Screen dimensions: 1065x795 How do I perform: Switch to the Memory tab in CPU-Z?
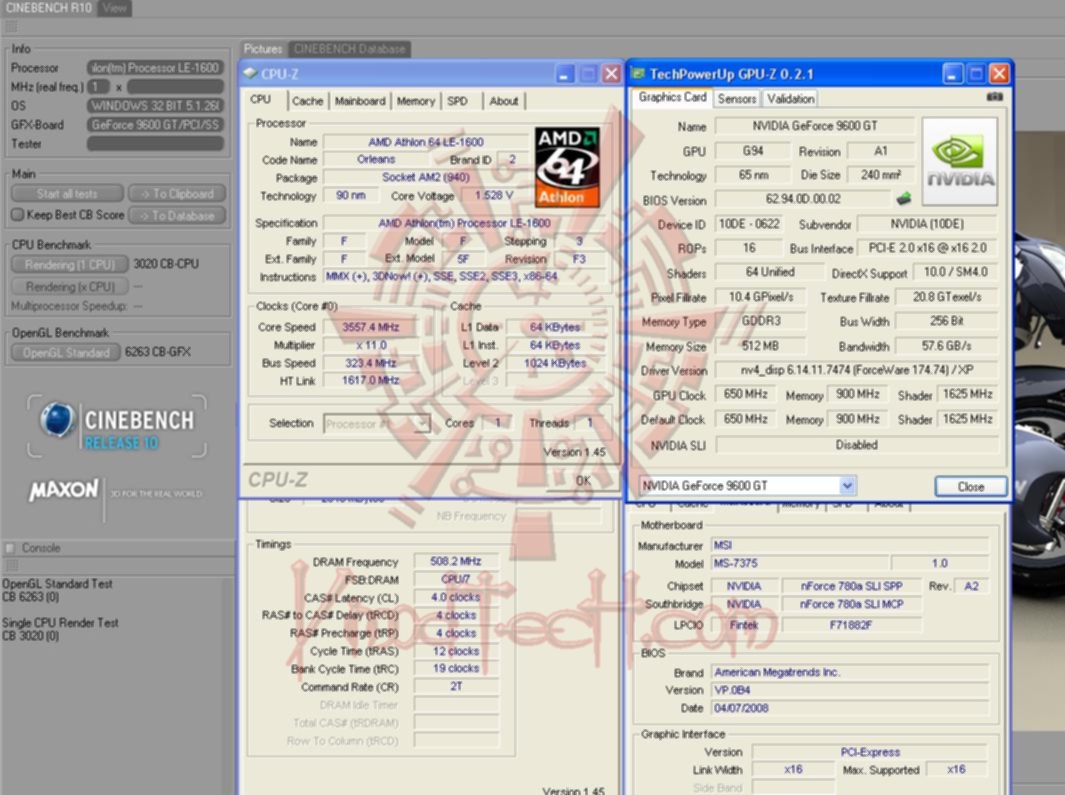click(416, 101)
